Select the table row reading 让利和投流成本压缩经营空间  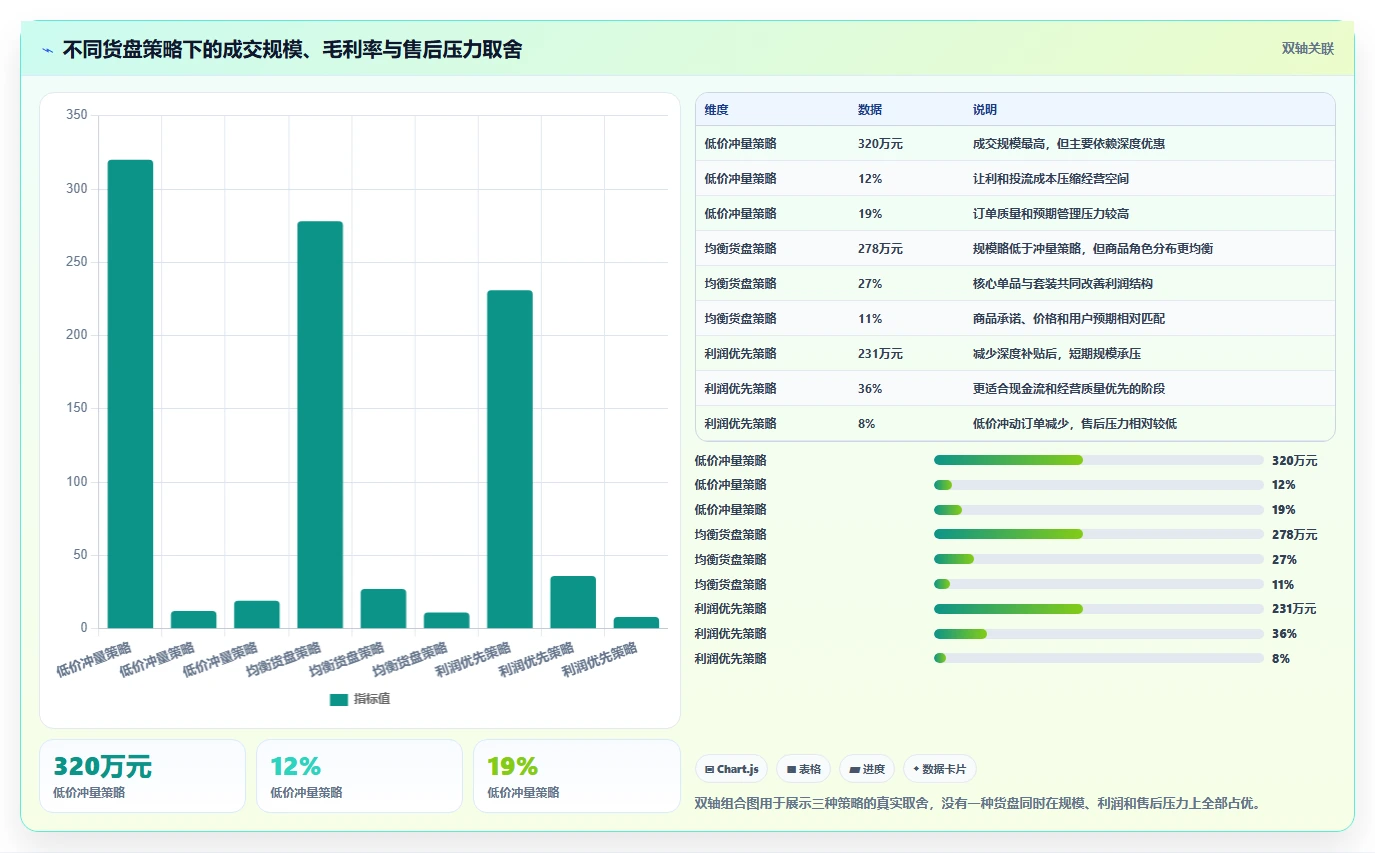point(1015,178)
